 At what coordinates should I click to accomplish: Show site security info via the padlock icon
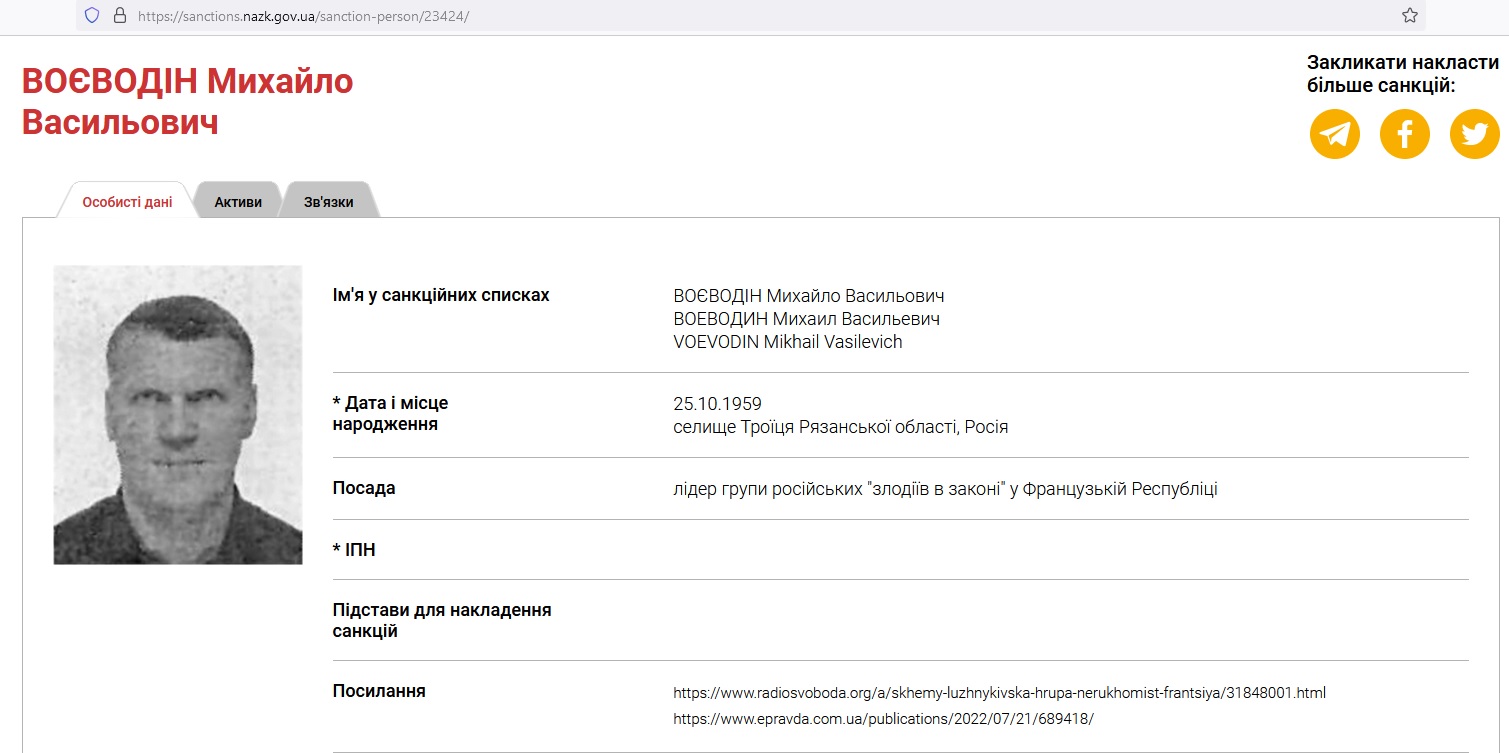pyautogui.click(x=120, y=15)
